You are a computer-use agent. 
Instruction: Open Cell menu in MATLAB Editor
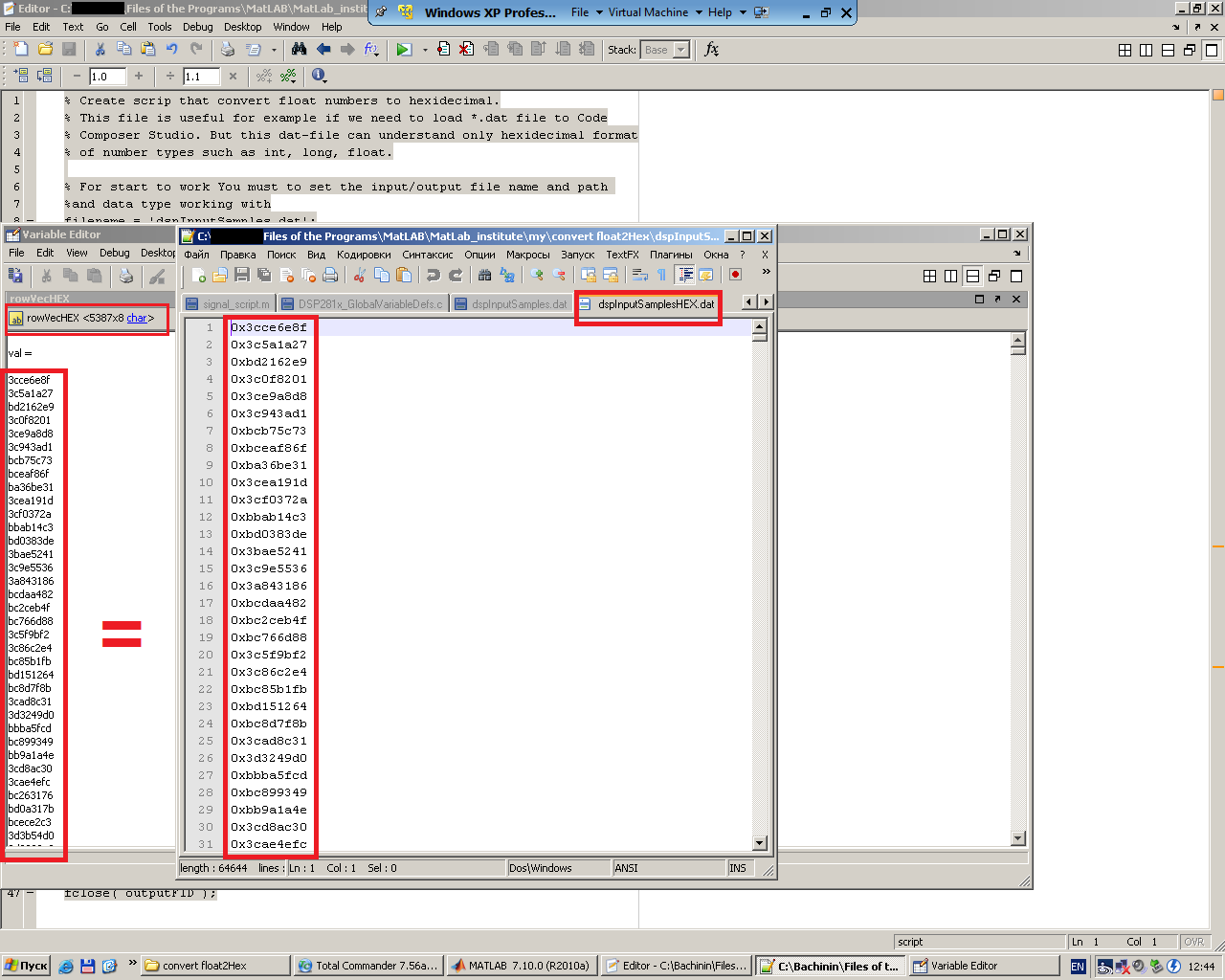[x=128, y=27]
